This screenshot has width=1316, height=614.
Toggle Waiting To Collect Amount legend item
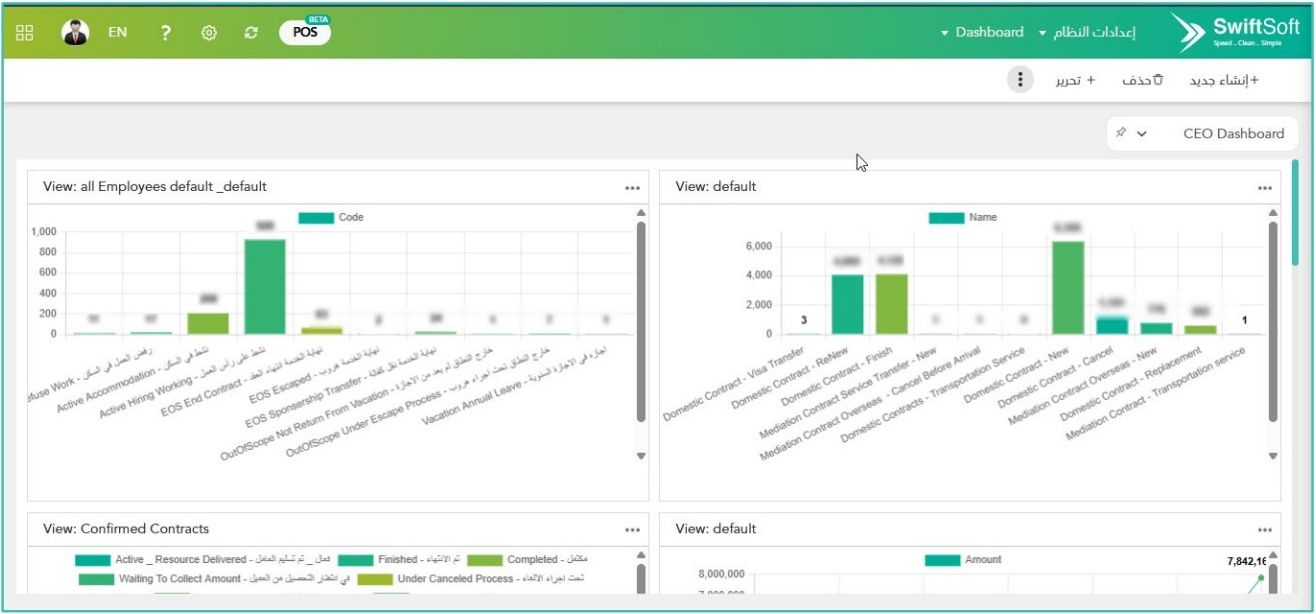point(214,578)
